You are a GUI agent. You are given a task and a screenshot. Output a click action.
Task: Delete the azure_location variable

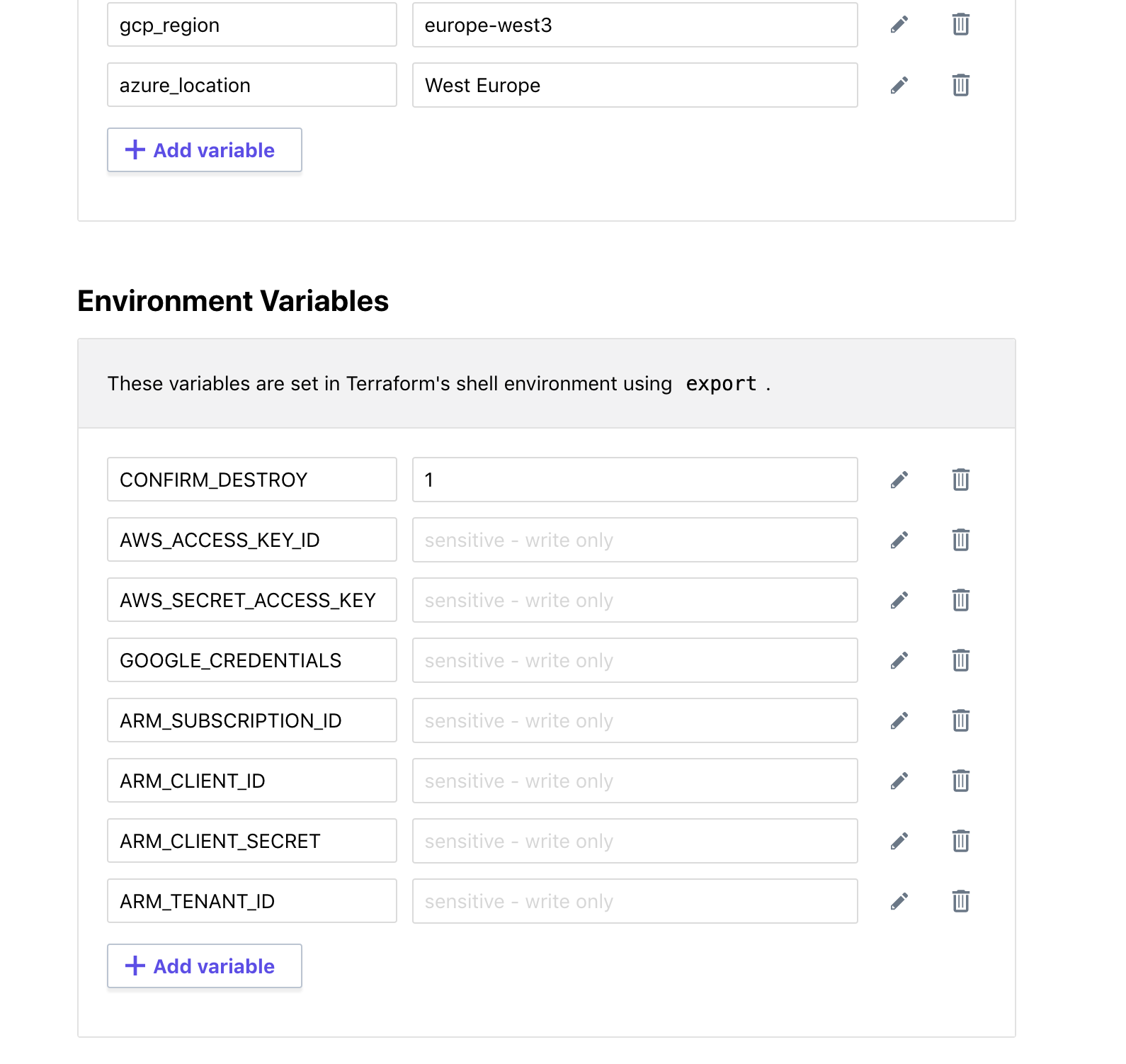point(960,85)
